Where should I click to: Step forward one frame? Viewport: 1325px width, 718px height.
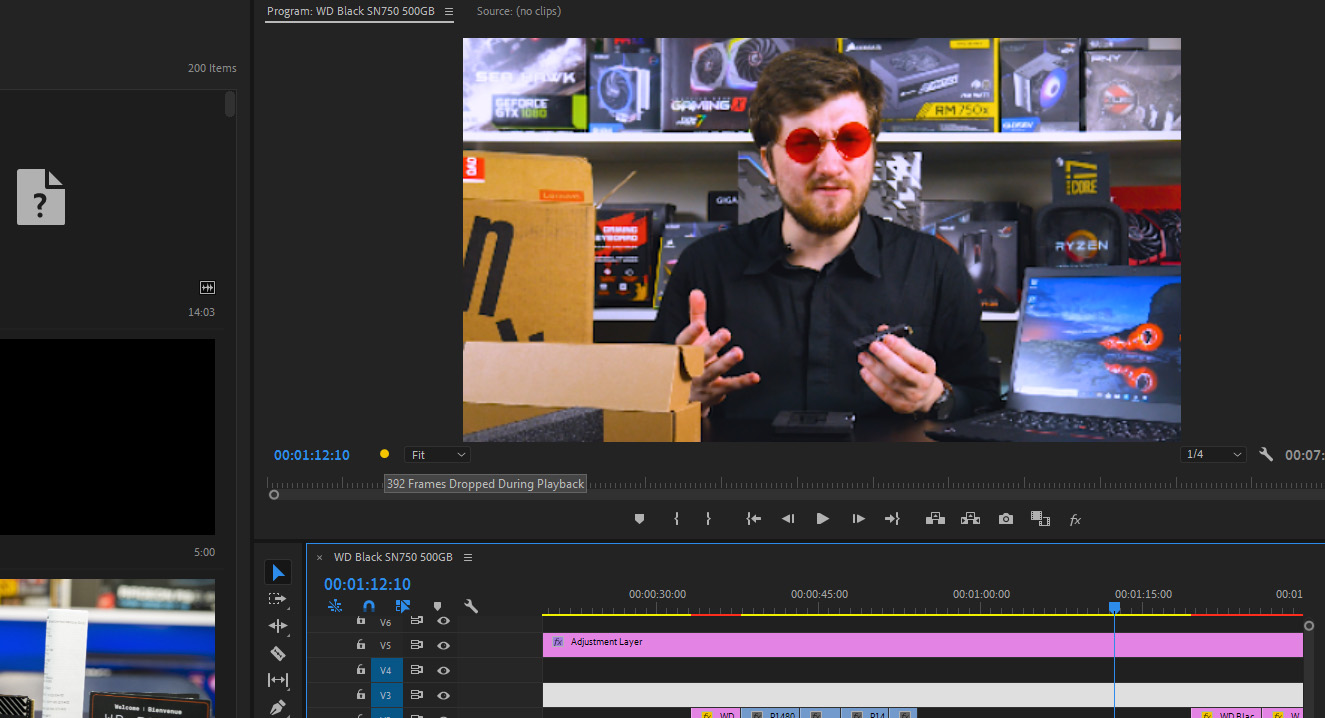pyautogui.click(x=858, y=519)
